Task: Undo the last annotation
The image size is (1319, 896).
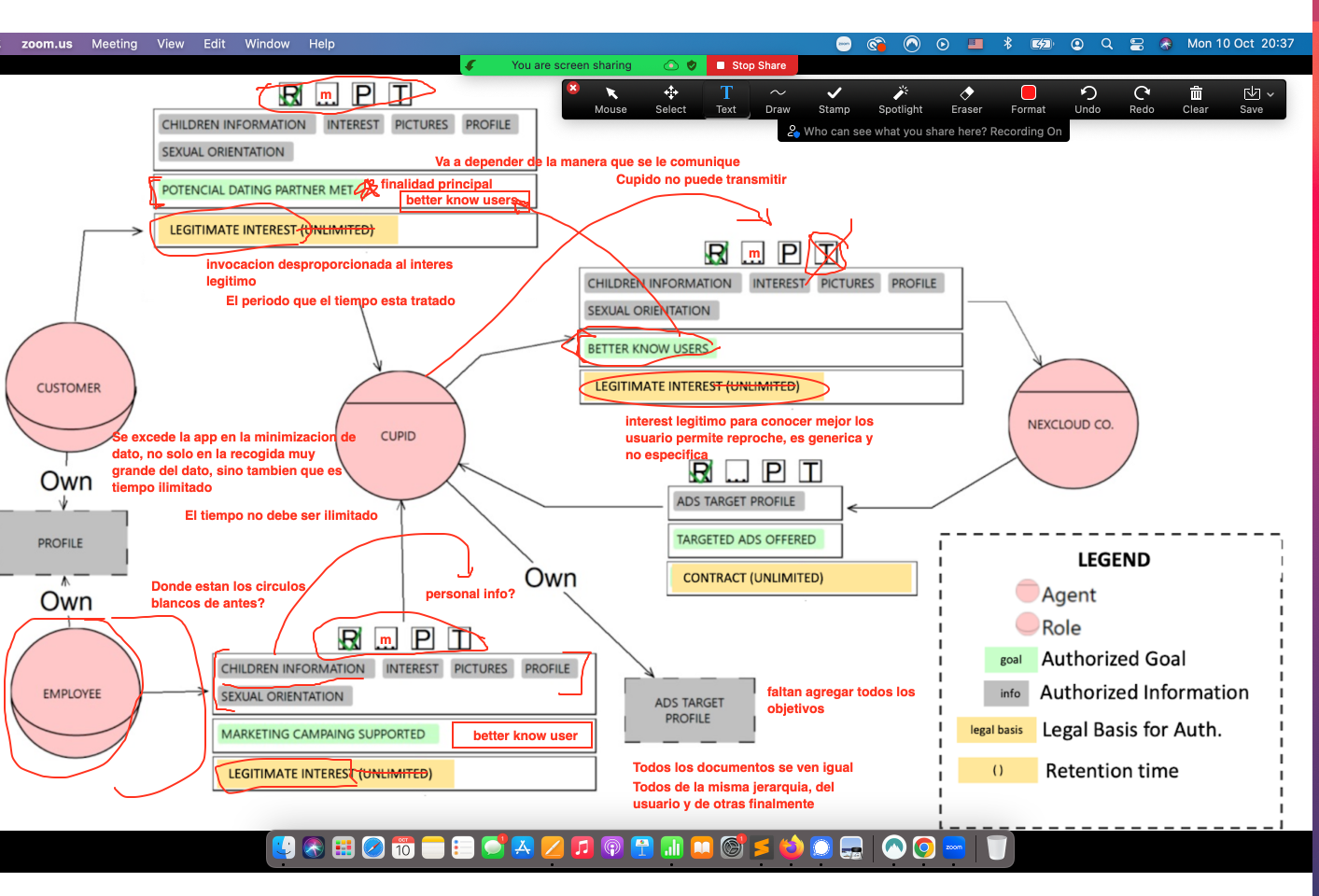Action: [1087, 99]
